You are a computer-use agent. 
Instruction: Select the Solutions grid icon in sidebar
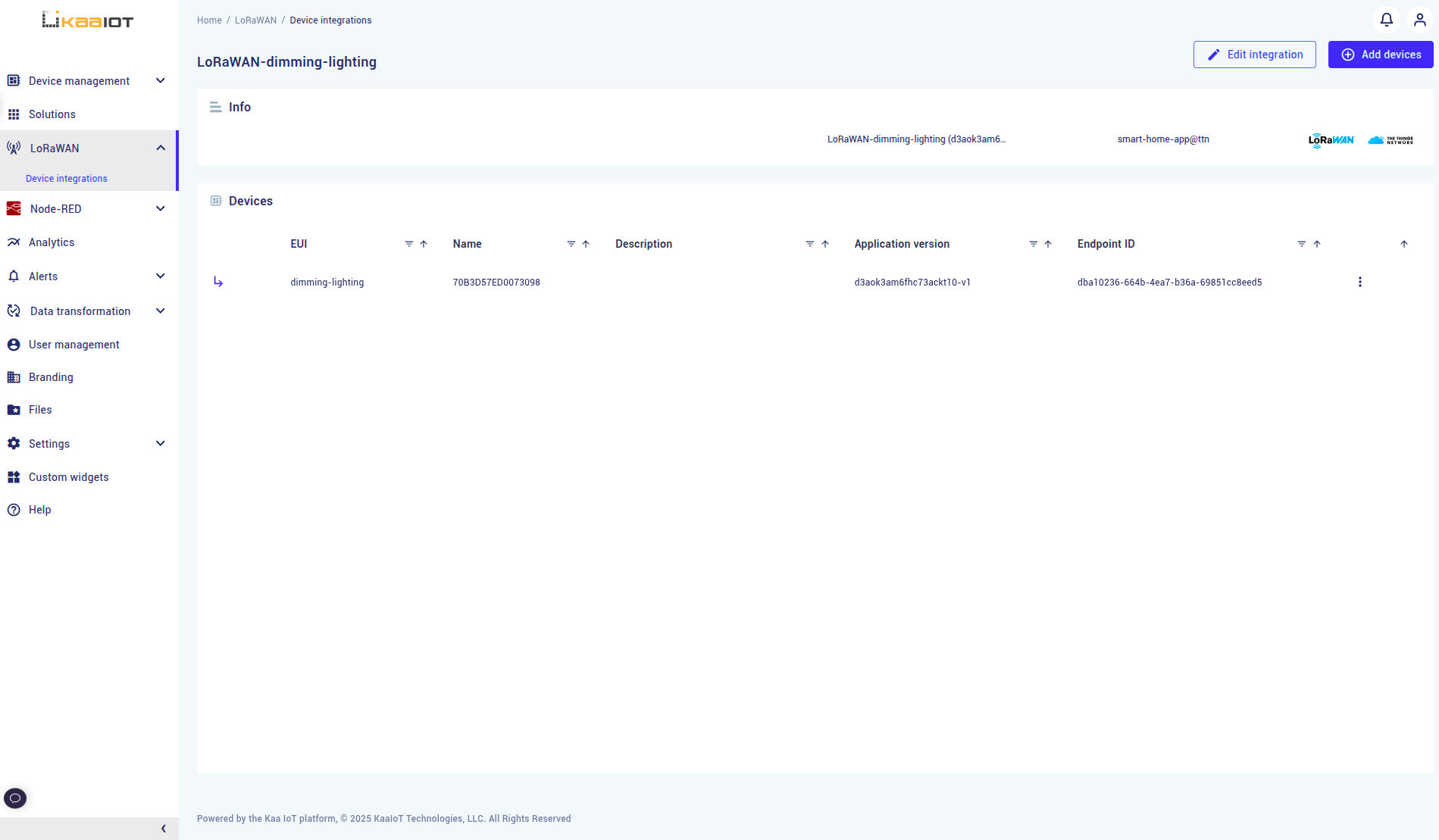click(14, 114)
